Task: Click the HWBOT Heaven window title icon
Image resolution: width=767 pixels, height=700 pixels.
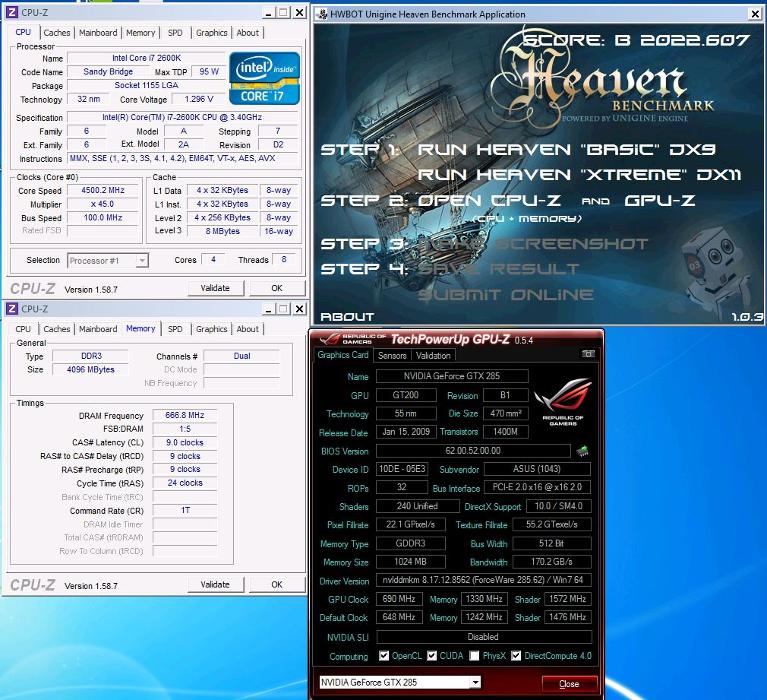Action: (x=322, y=14)
